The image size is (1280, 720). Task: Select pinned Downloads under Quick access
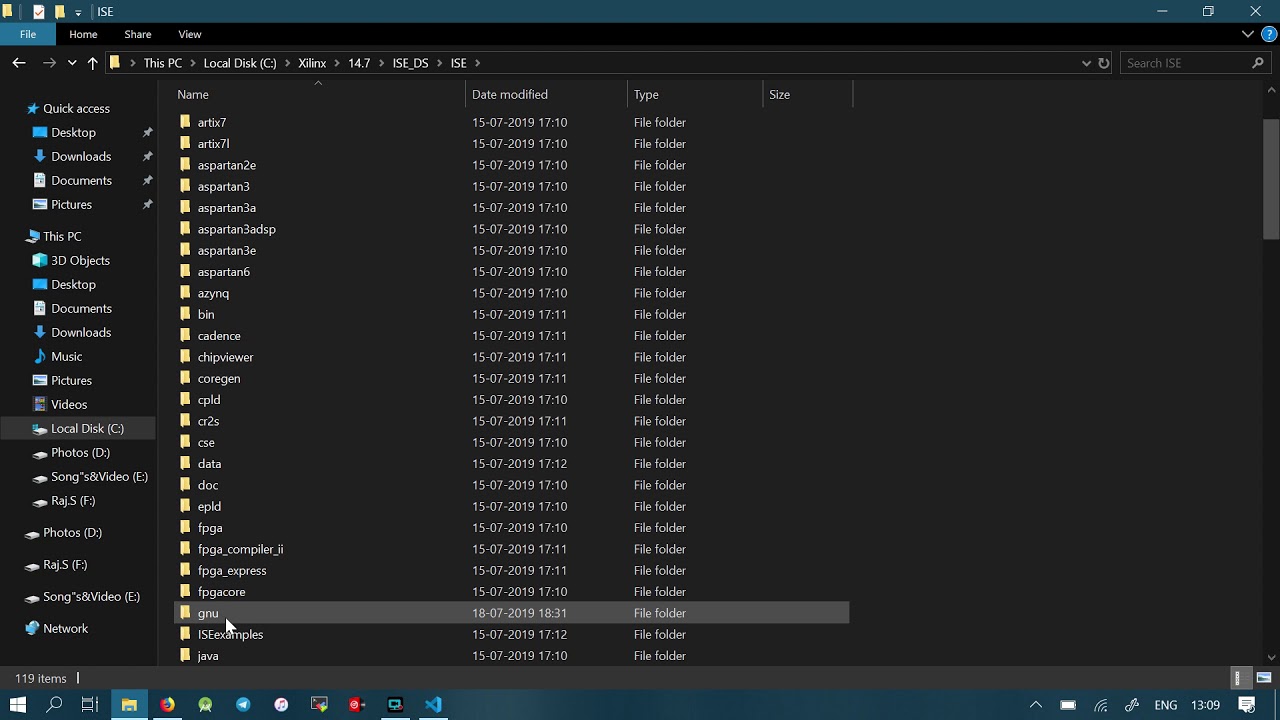[x=81, y=156]
